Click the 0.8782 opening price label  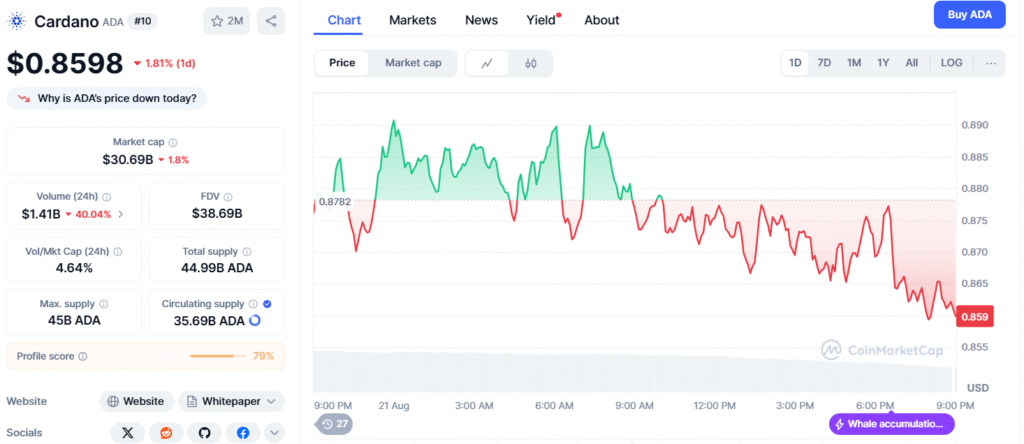[335, 202]
